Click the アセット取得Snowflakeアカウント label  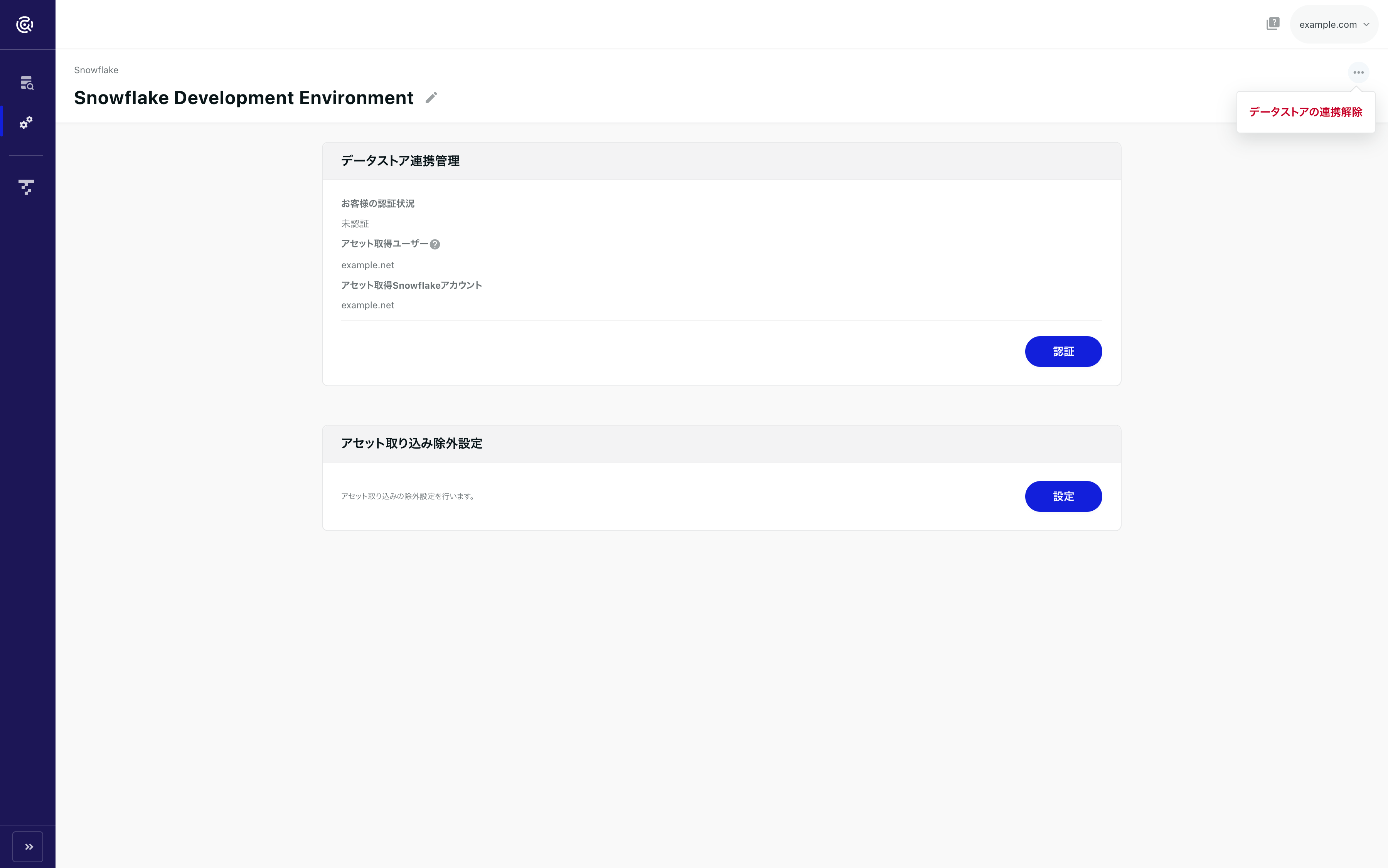tap(411, 285)
